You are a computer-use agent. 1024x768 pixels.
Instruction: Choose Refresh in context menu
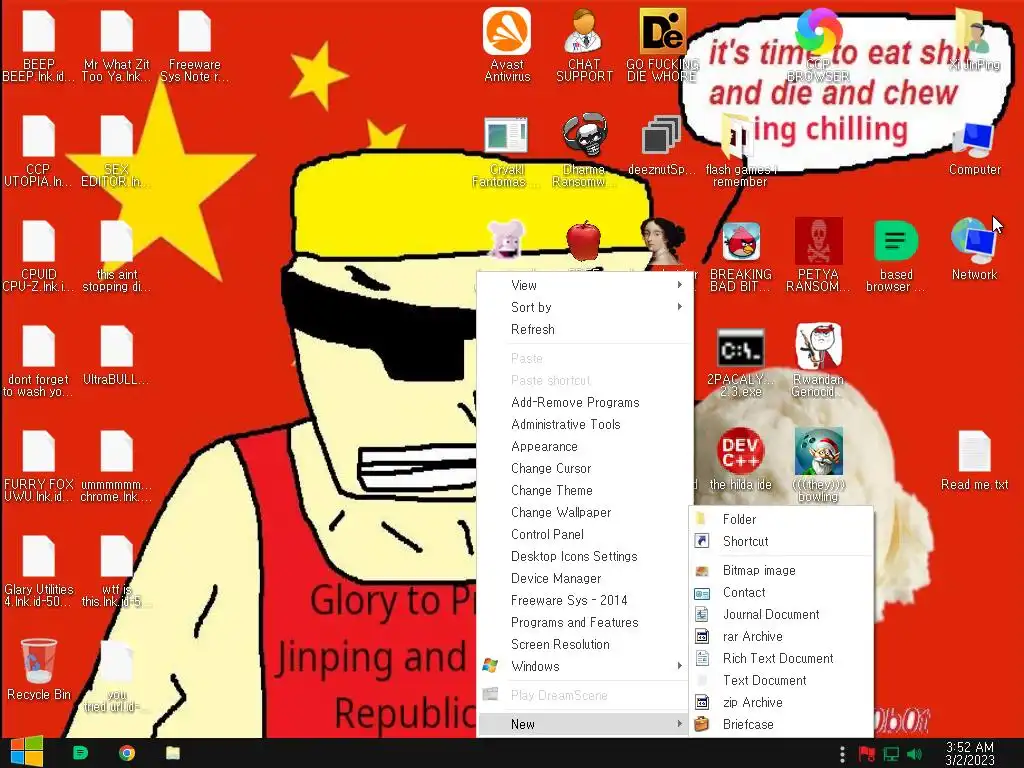[584, 329]
